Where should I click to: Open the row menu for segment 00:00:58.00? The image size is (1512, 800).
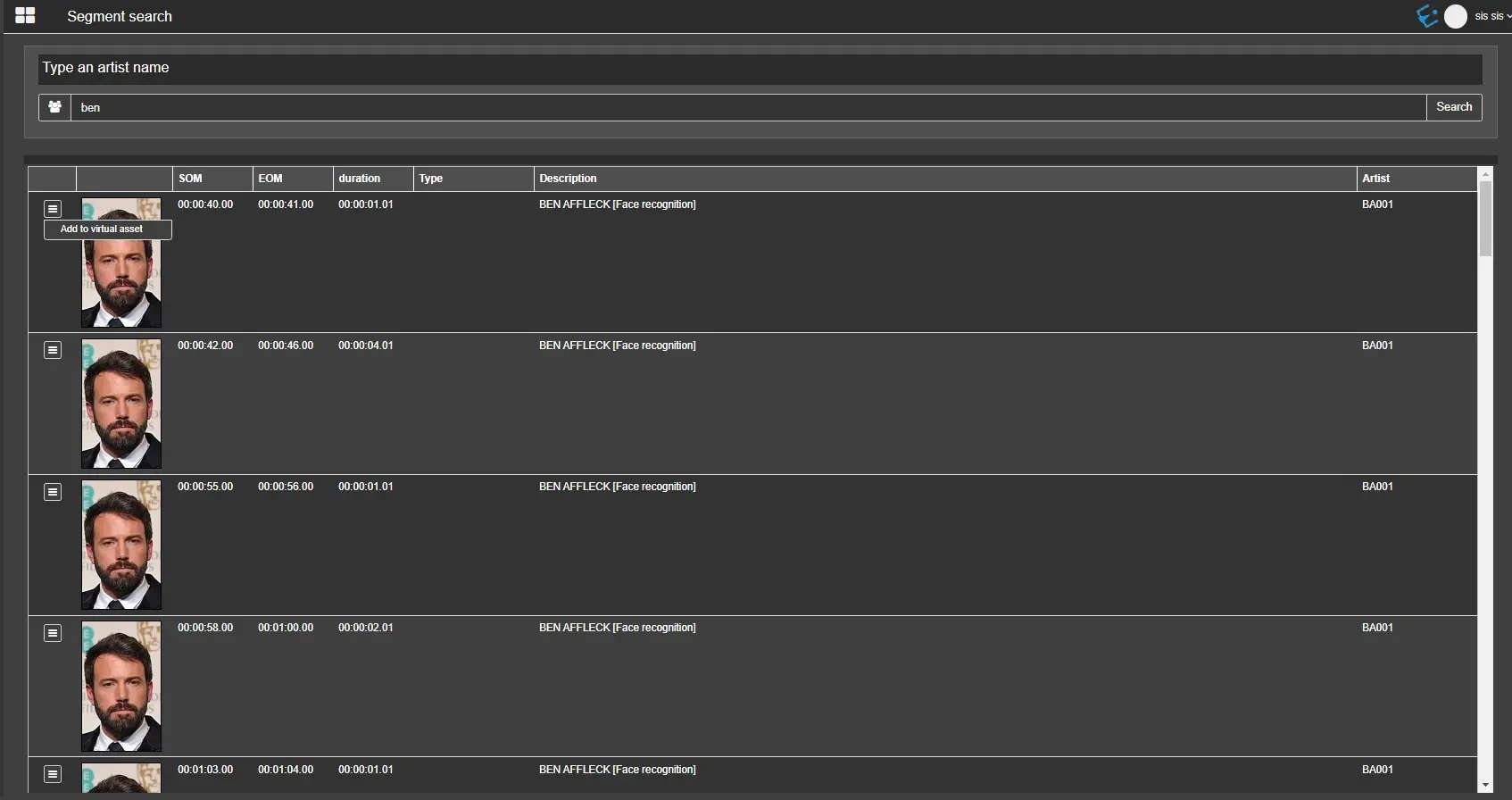(53, 633)
